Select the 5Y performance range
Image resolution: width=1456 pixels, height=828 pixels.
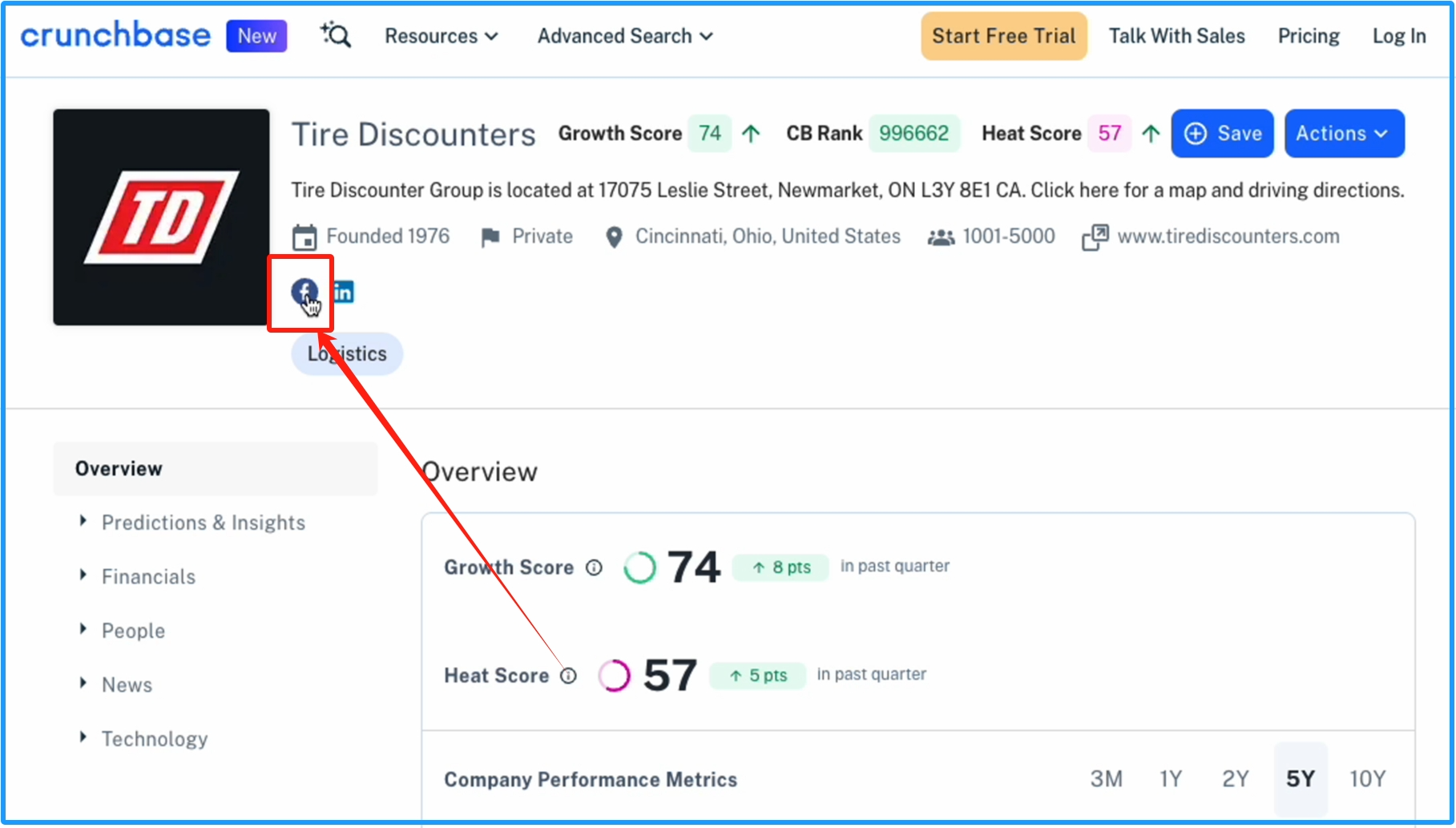1301,779
